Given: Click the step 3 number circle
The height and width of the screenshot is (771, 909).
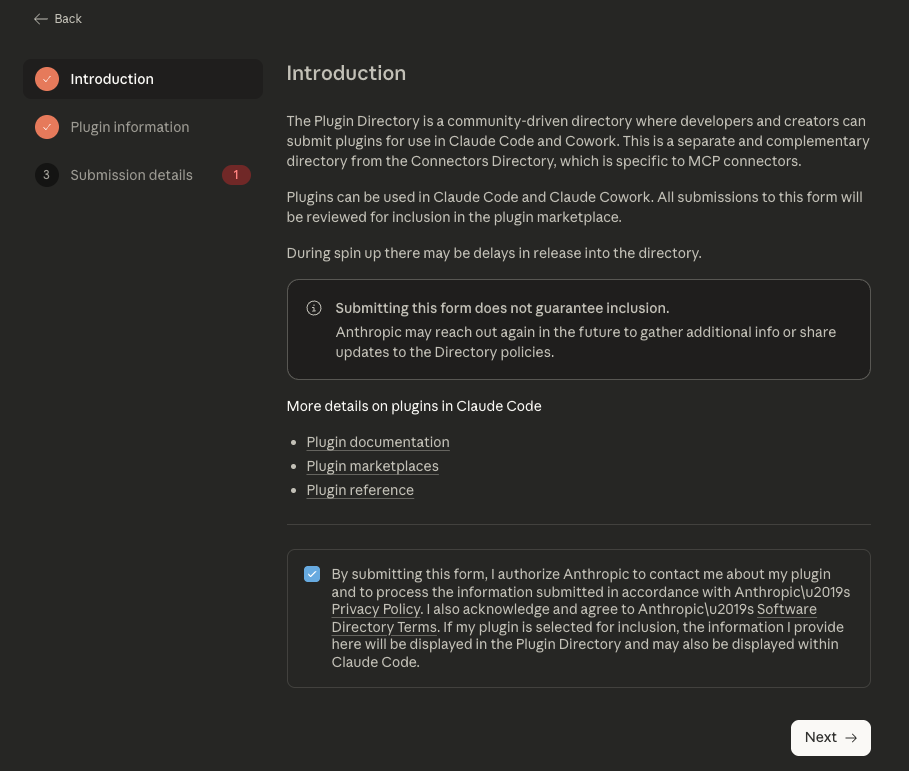Looking at the screenshot, I should [47, 175].
